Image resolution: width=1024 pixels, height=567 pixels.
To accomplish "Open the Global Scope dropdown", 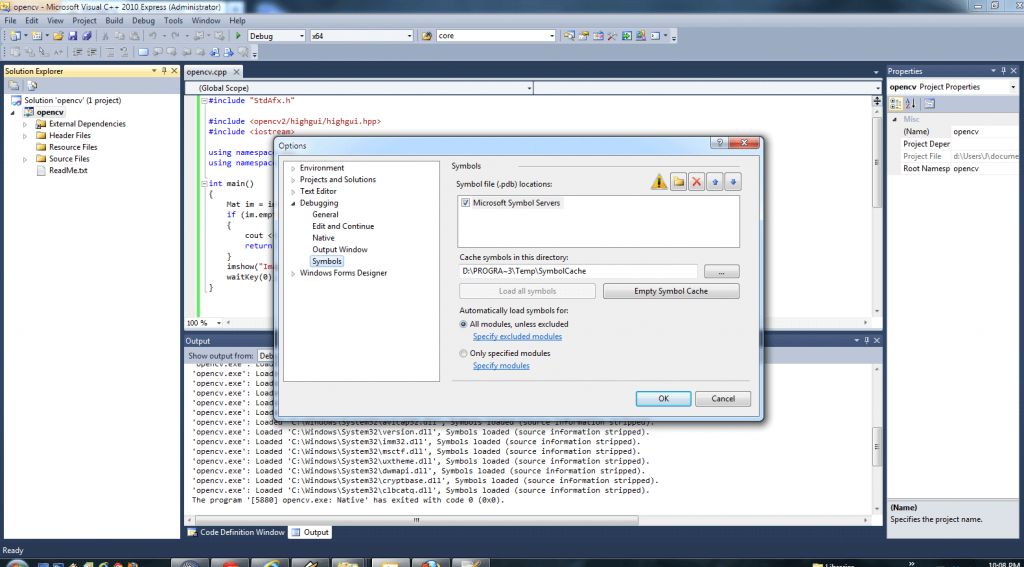I will point(529,88).
